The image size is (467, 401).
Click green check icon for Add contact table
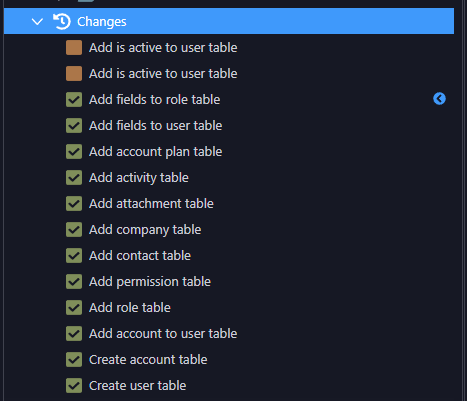74,255
